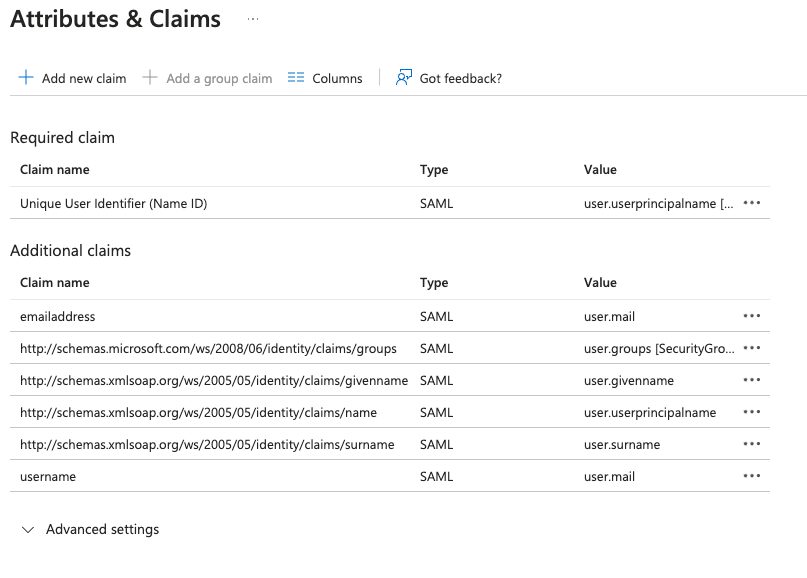Click the user.groups [SecurityGro... value
The image size is (807, 578).
[659, 348]
